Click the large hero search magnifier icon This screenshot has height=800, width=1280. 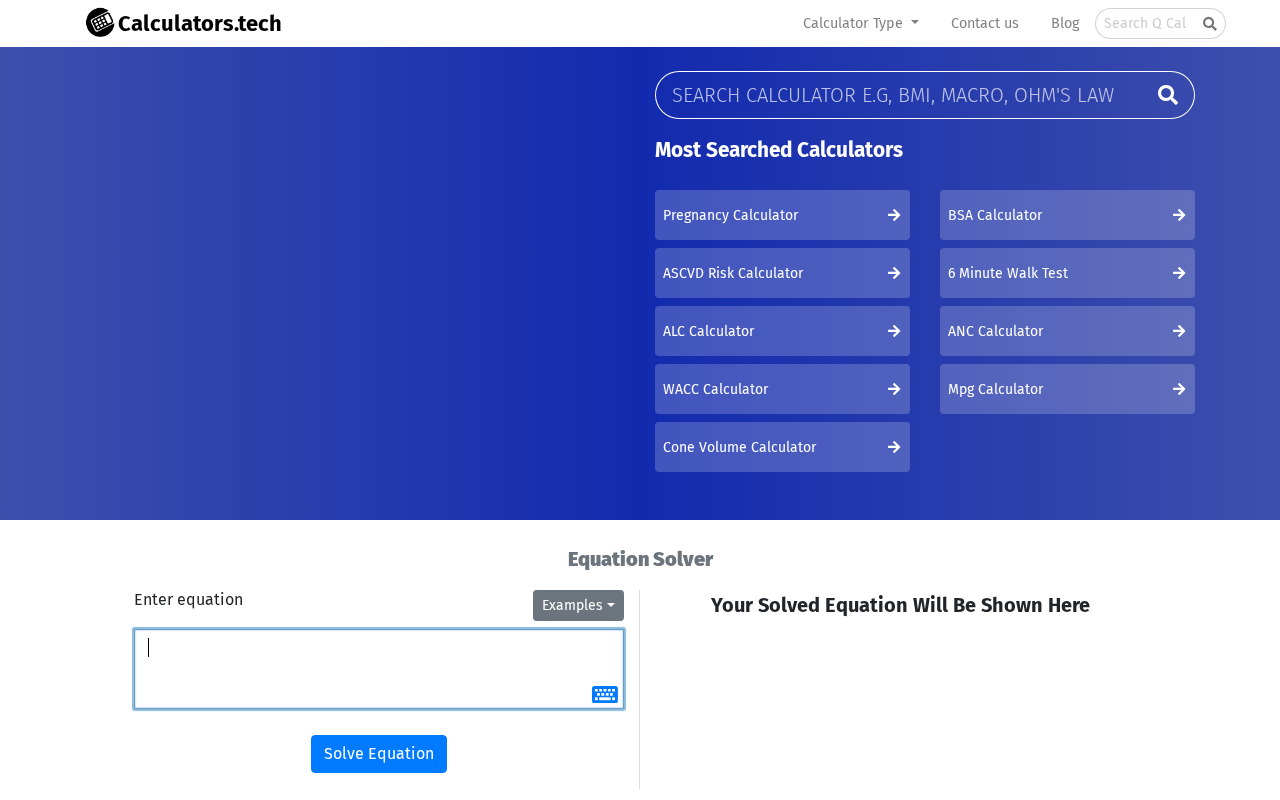click(x=1167, y=95)
